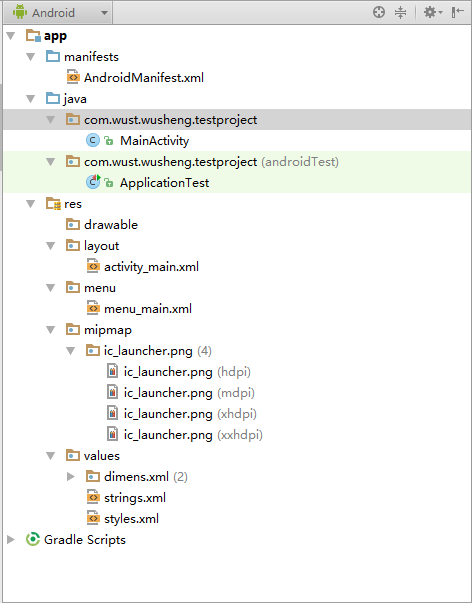Click the ic_launcher.png (xxhdpi) image icon
Viewport: 472px width, 603px height.
click(112, 434)
